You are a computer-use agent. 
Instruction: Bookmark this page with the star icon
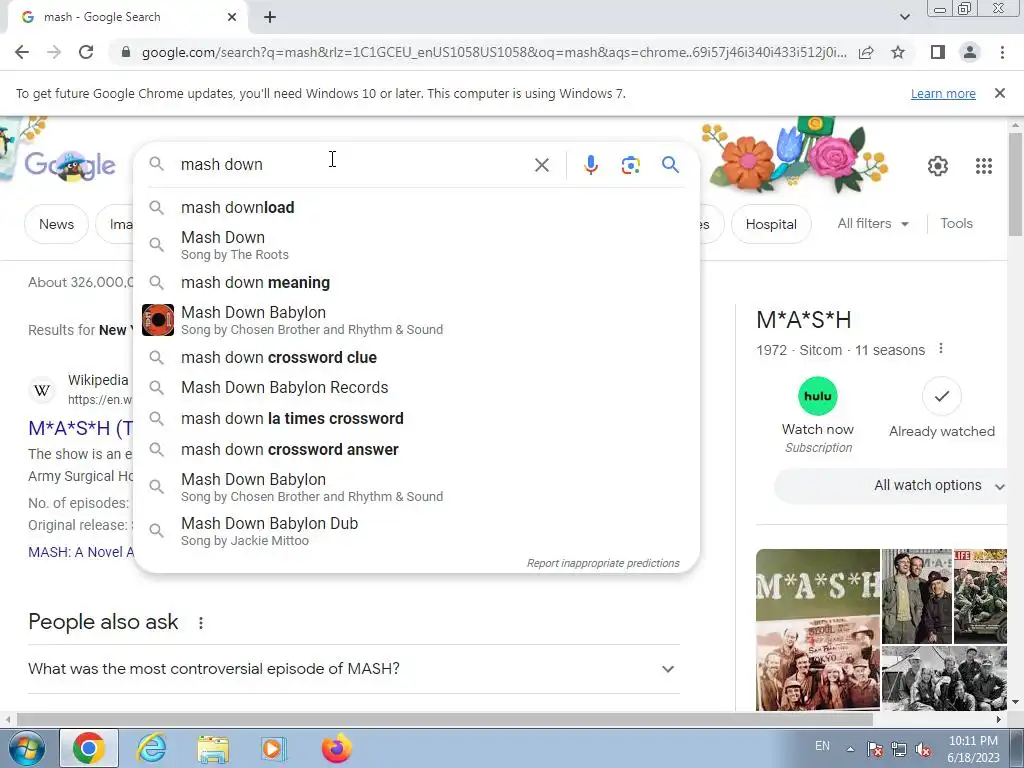pos(898,52)
